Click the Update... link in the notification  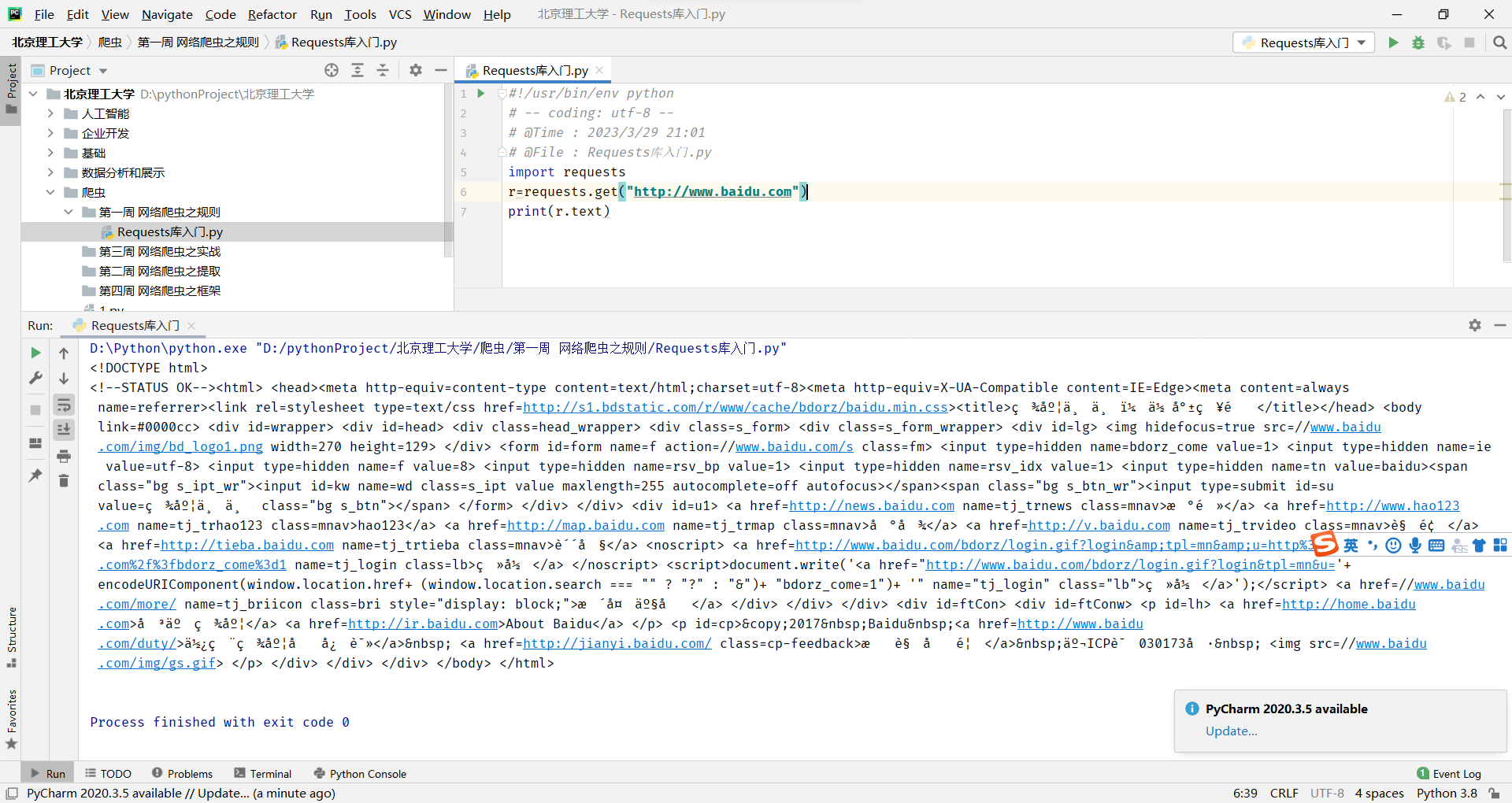click(x=1232, y=731)
